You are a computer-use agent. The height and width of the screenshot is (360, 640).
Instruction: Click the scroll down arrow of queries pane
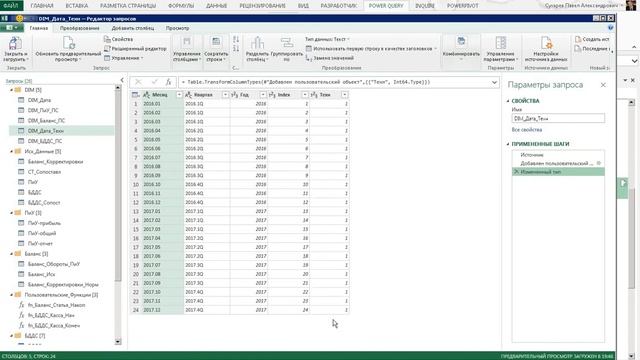pyautogui.click(x=118, y=342)
